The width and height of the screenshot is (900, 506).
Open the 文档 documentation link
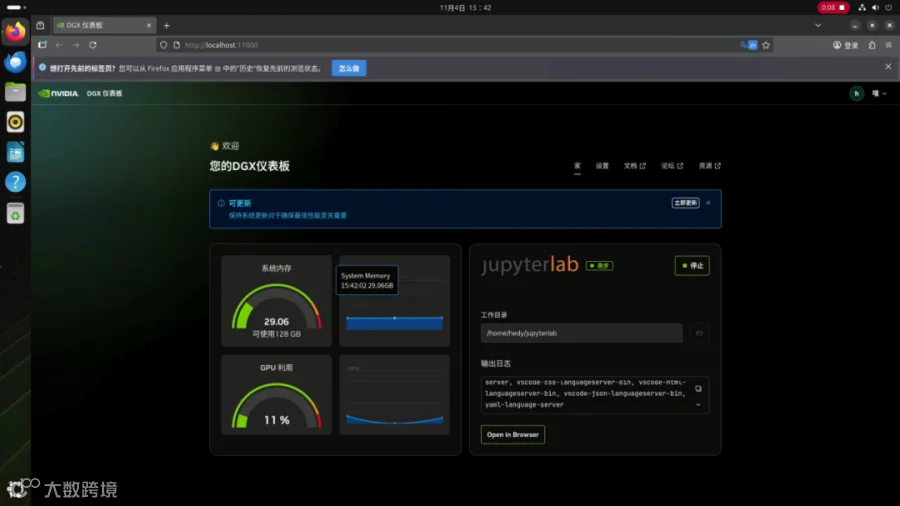coord(635,166)
